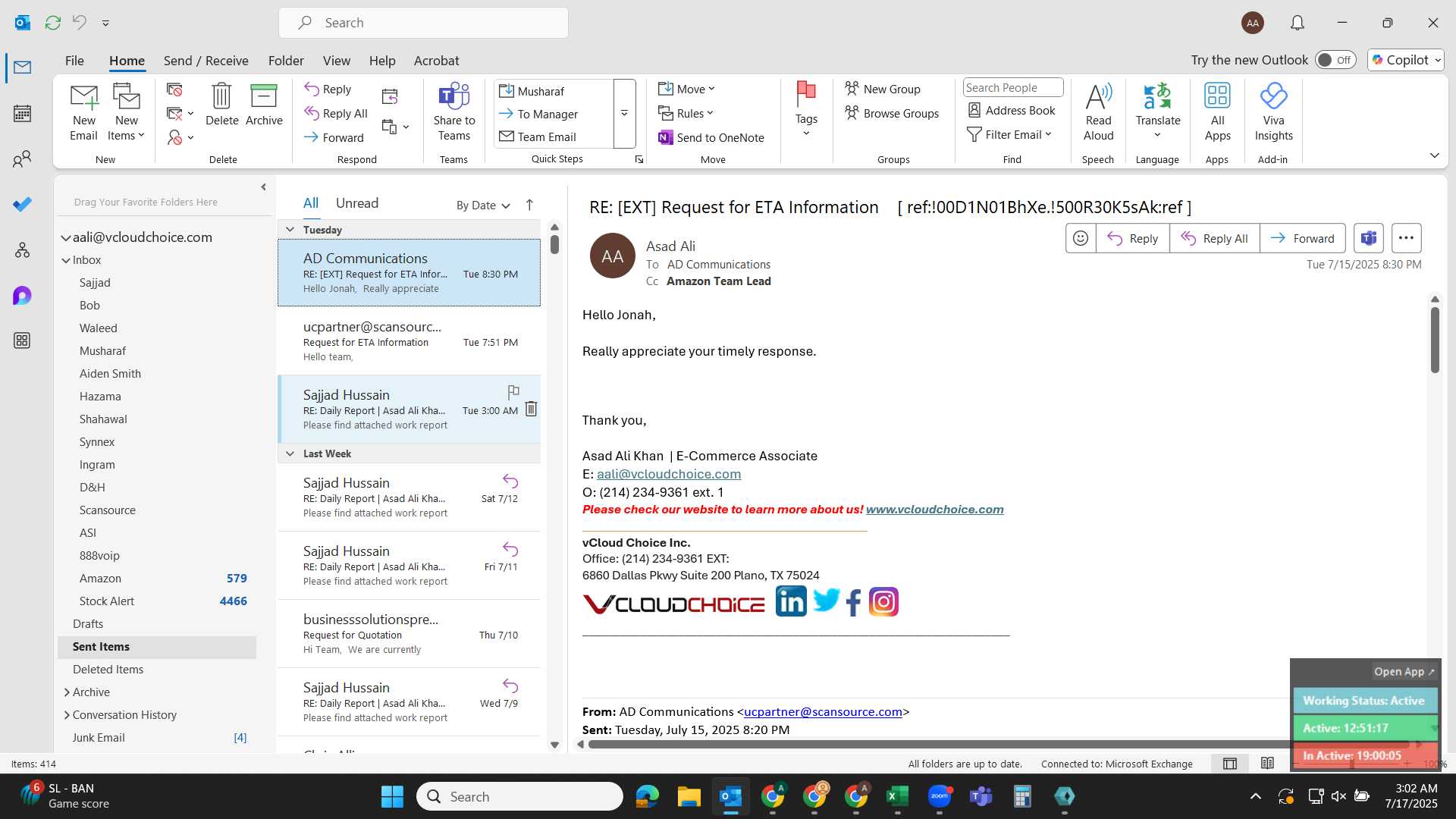
Task: Expand the Conversation History folder
Action: 67,715
